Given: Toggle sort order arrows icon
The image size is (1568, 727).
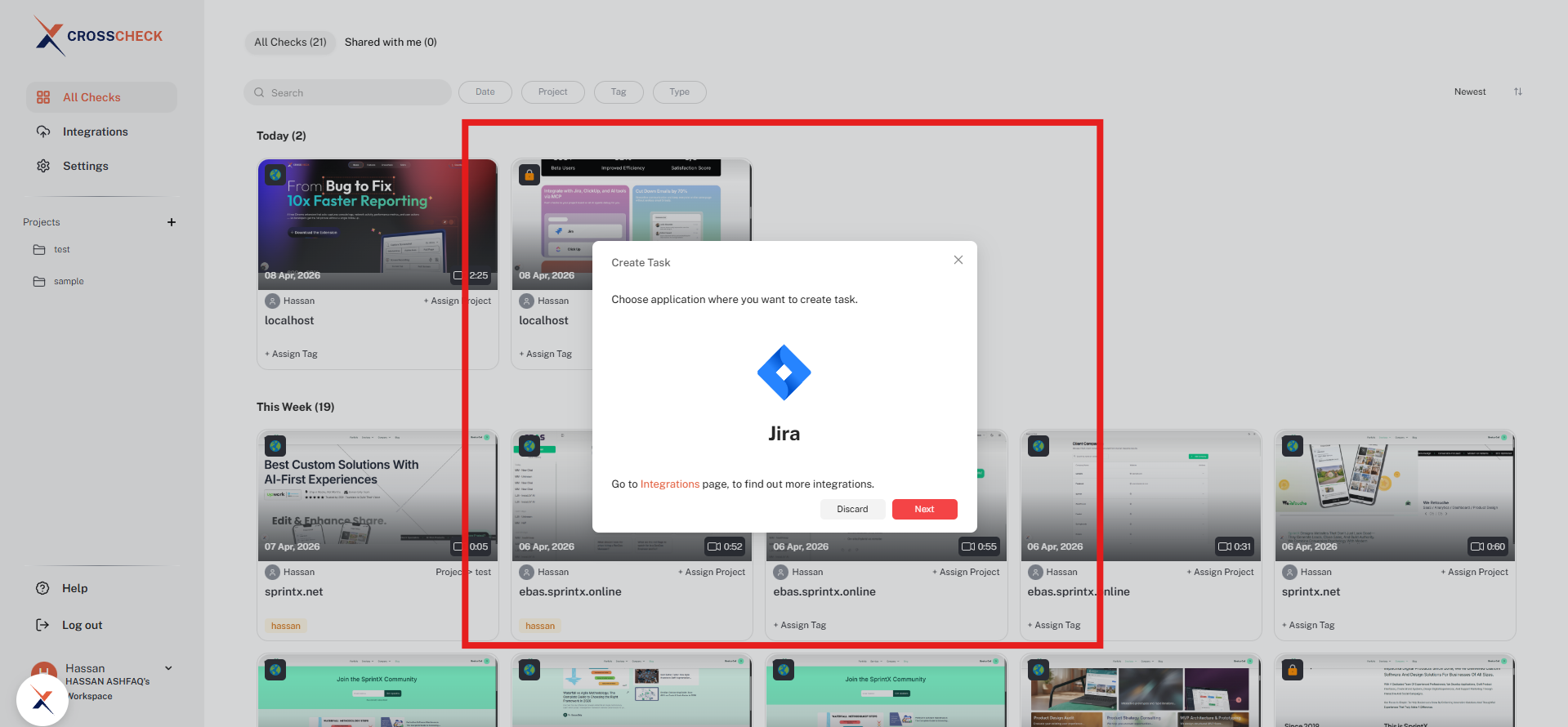Looking at the screenshot, I should coord(1517,91).
